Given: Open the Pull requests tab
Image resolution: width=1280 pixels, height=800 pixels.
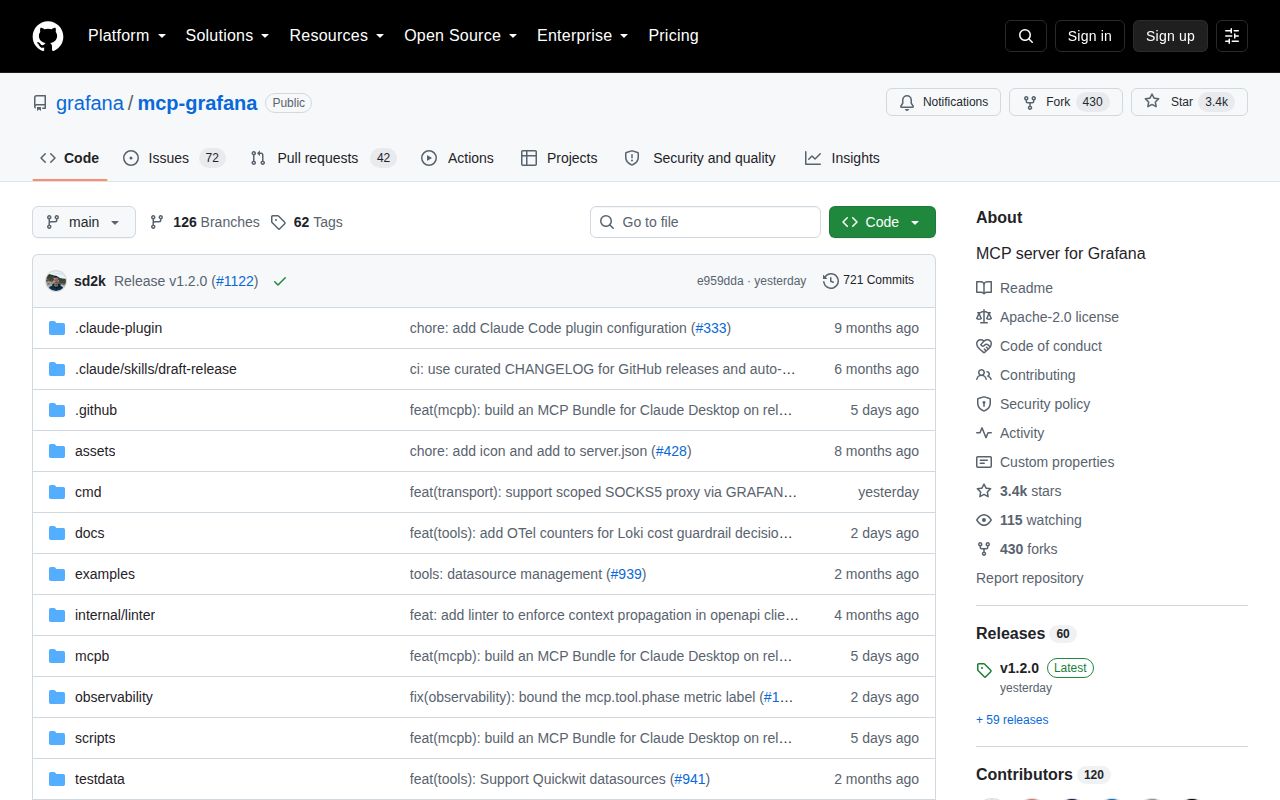Looking at the screenshot, I should 323,158.
